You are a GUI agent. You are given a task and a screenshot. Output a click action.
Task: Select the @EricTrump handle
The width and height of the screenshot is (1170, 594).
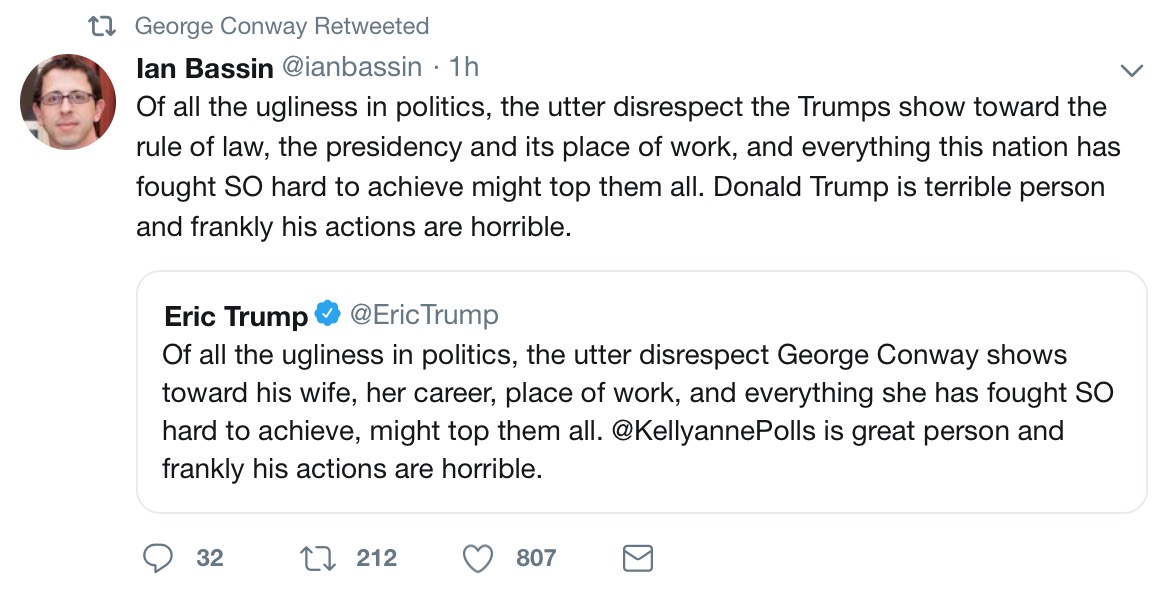(x=423, y=316)
